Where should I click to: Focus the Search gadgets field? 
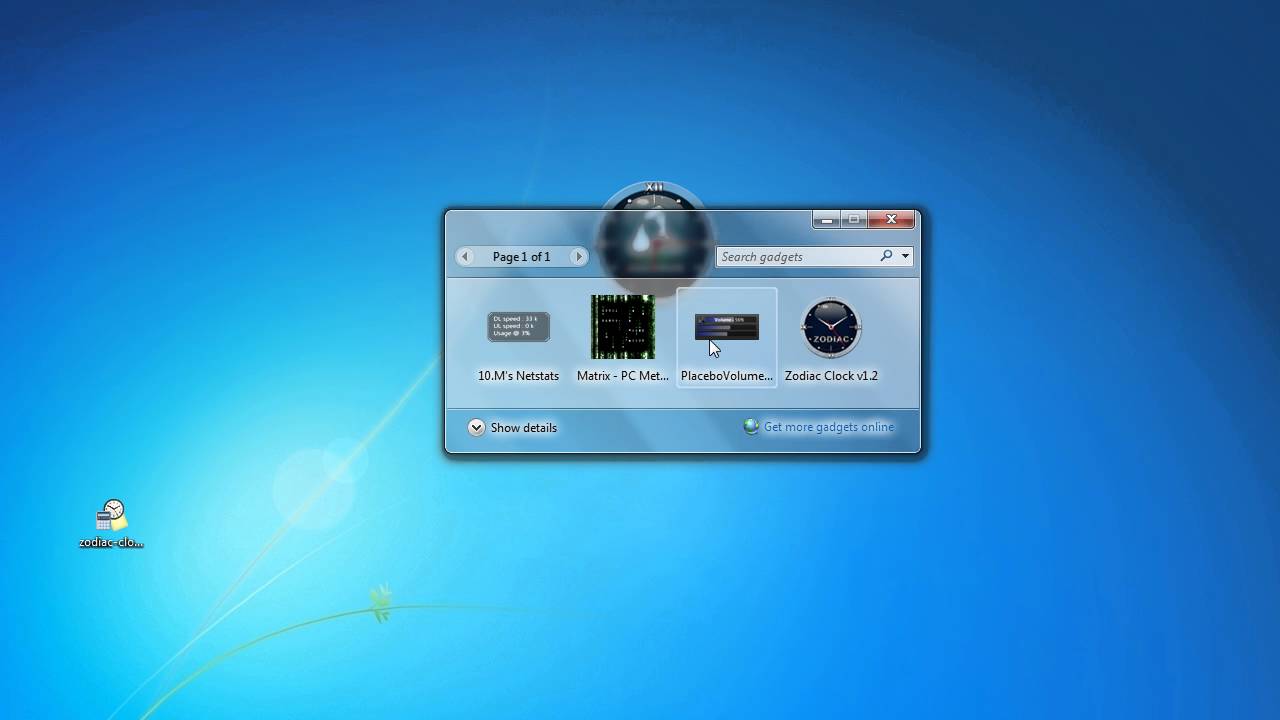pyautogui.click(x=797, y=257)
